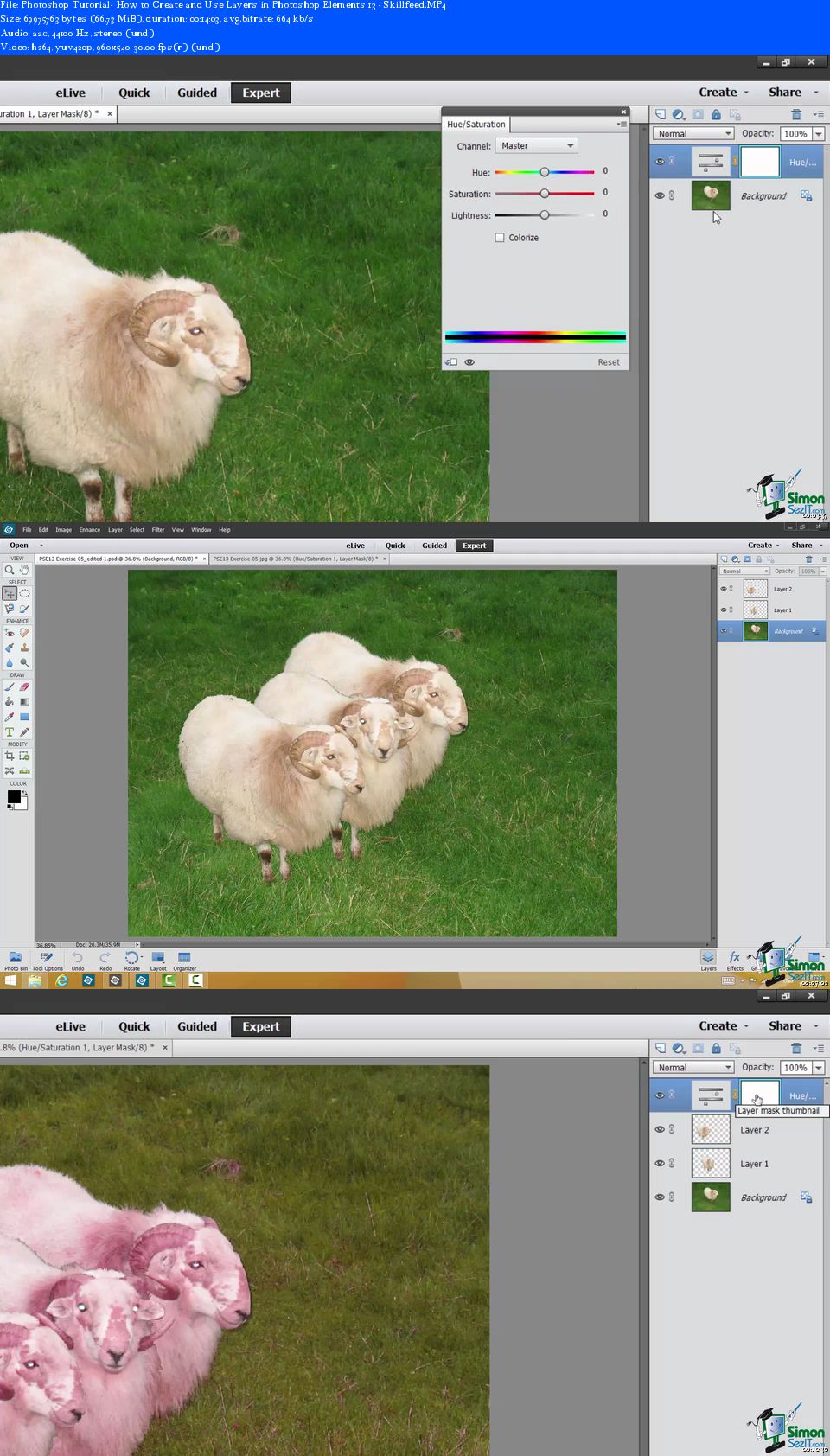
Task: Select the Hand tool in the toolbox
Action: coord(24,570)
